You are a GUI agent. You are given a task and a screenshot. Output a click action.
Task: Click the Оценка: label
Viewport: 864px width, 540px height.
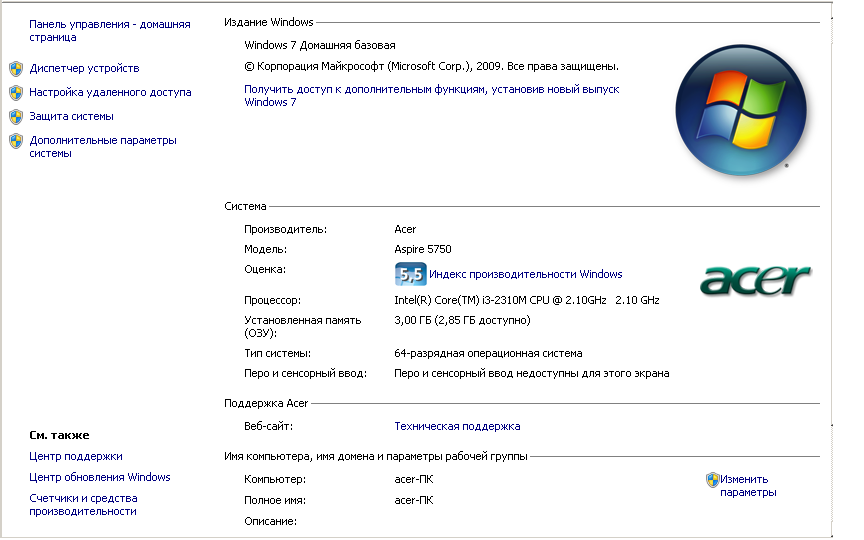[x=265, y=269]
